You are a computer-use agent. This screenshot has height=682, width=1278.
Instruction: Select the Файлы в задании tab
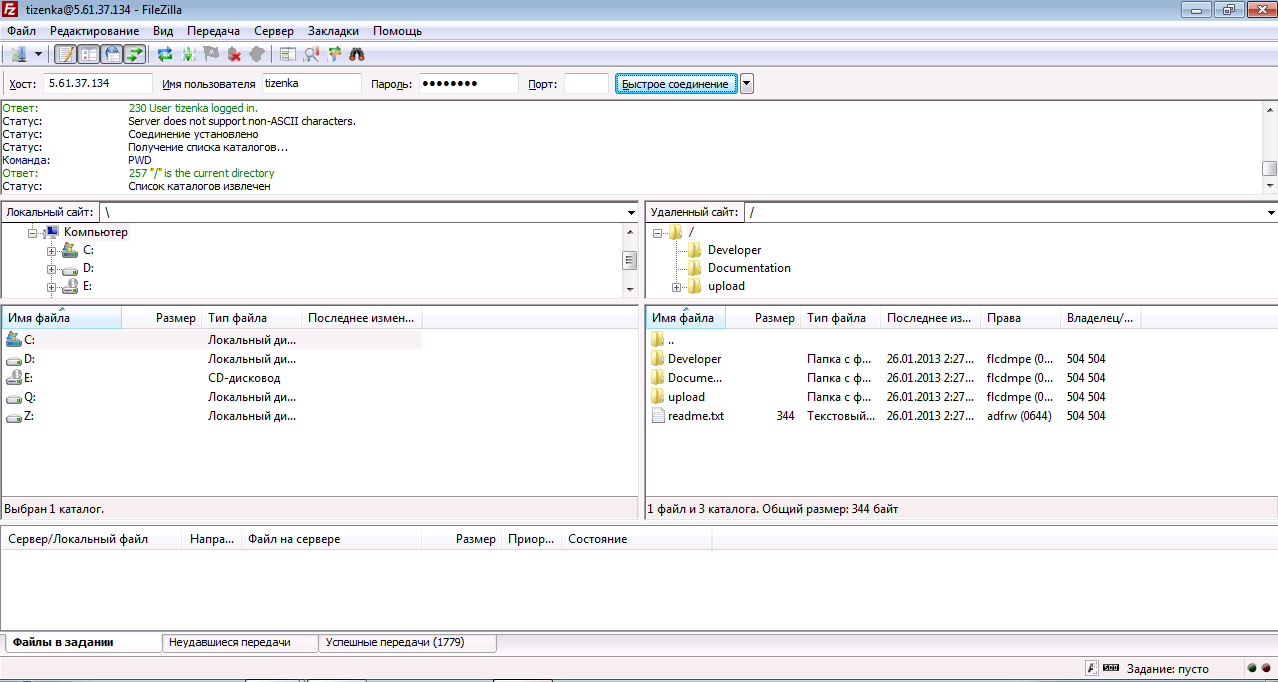pyautogui.click(x=82, y=642)
